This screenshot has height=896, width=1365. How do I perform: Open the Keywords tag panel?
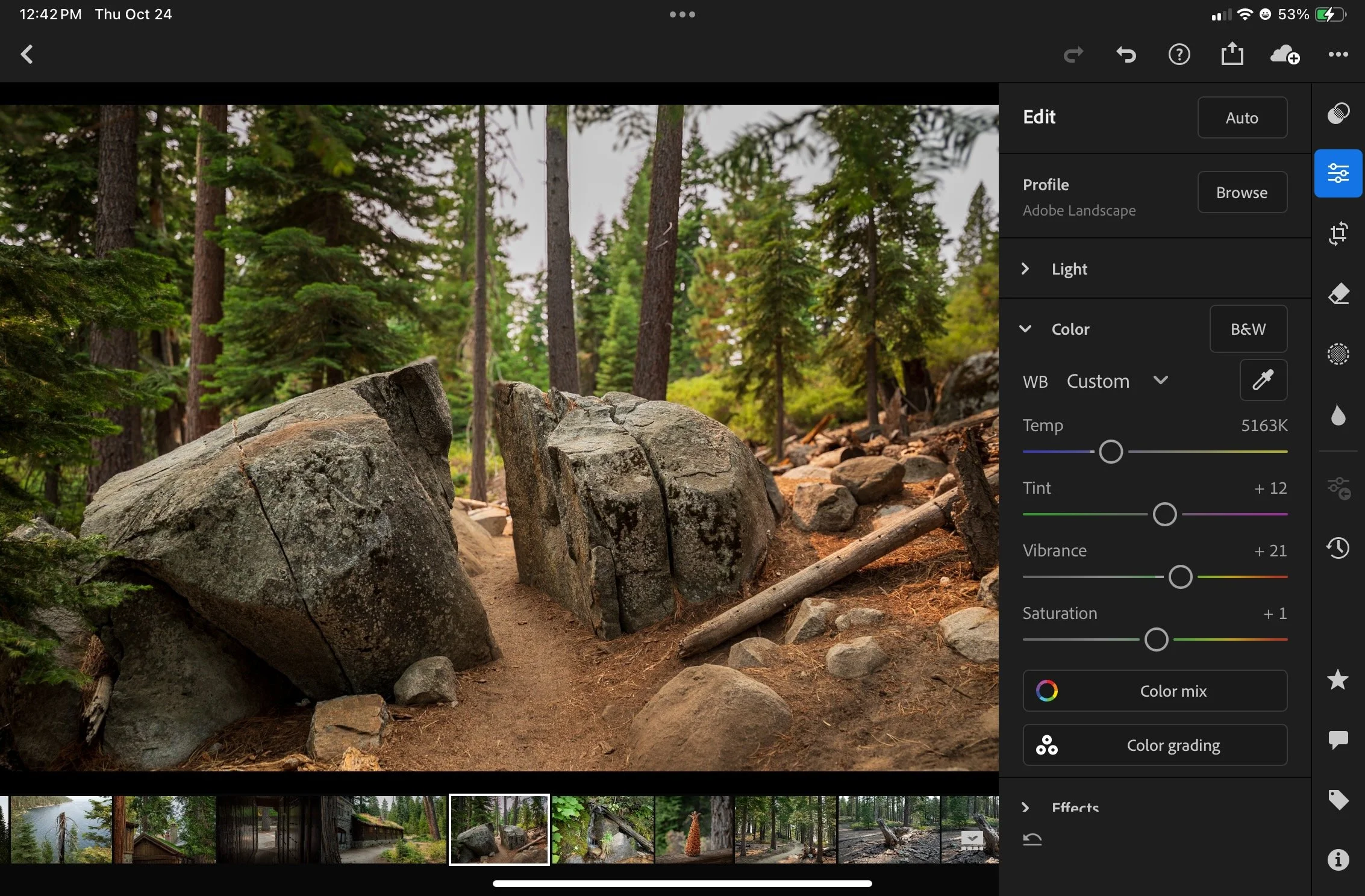point(1338,800)
